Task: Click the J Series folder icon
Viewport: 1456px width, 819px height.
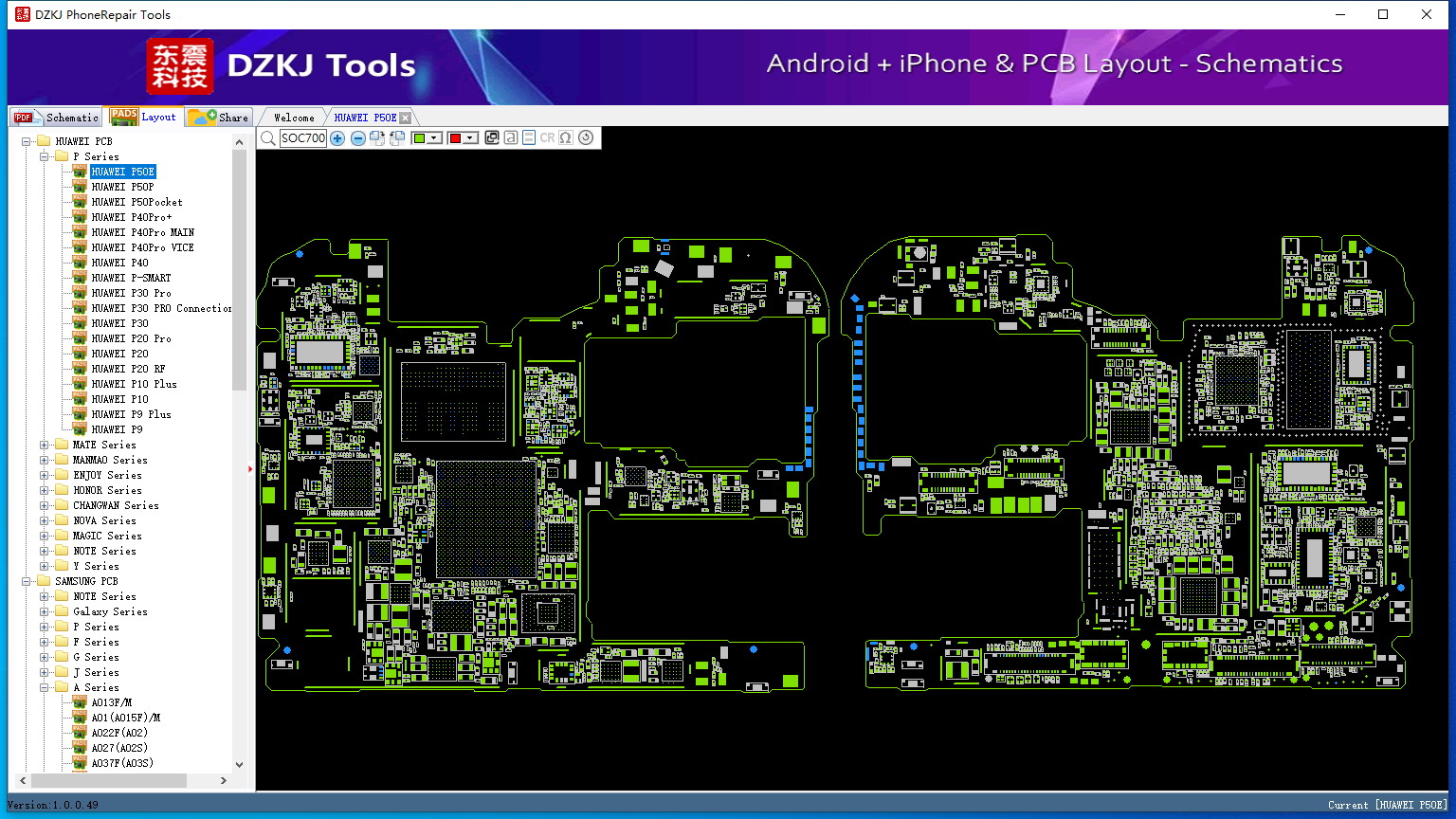Action: [x=62, y=672]
